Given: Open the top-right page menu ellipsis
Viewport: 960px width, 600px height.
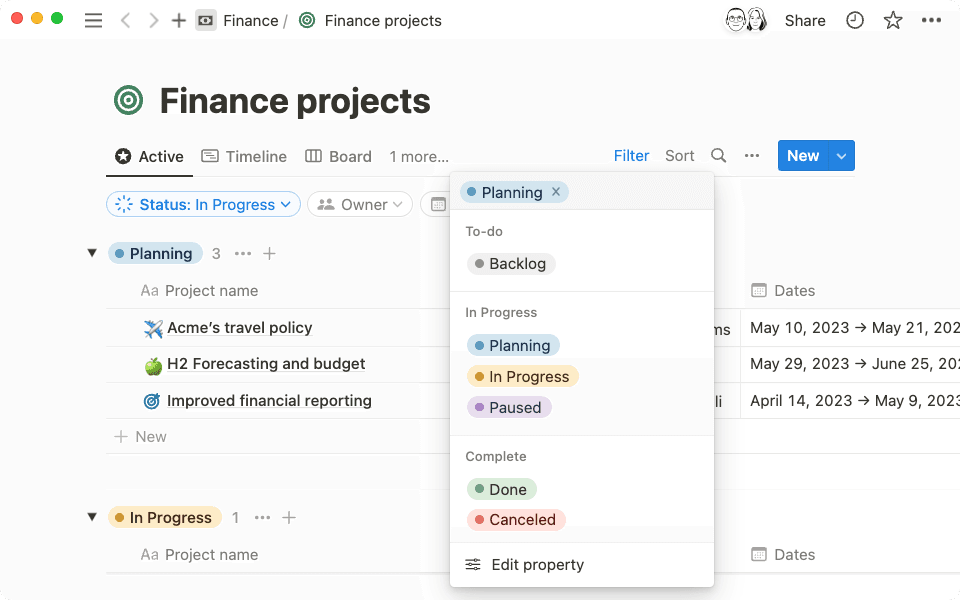Looking at the screenshot, I should point(932,20).
